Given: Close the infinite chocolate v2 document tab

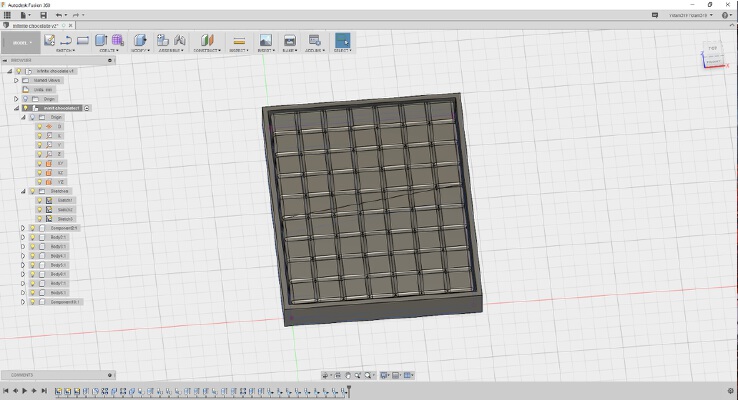Looking at the screenshot, I should 71,25.
